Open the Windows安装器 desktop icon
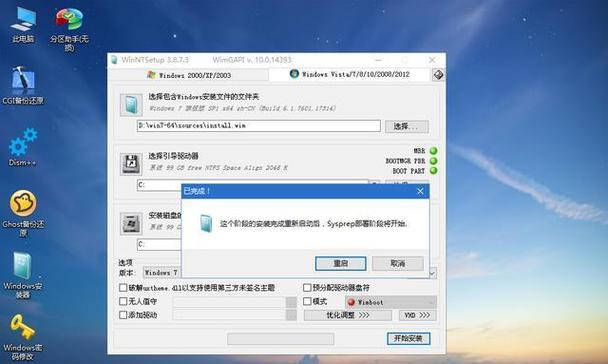This screenshot has height=364, width=608. pos(23,274)
